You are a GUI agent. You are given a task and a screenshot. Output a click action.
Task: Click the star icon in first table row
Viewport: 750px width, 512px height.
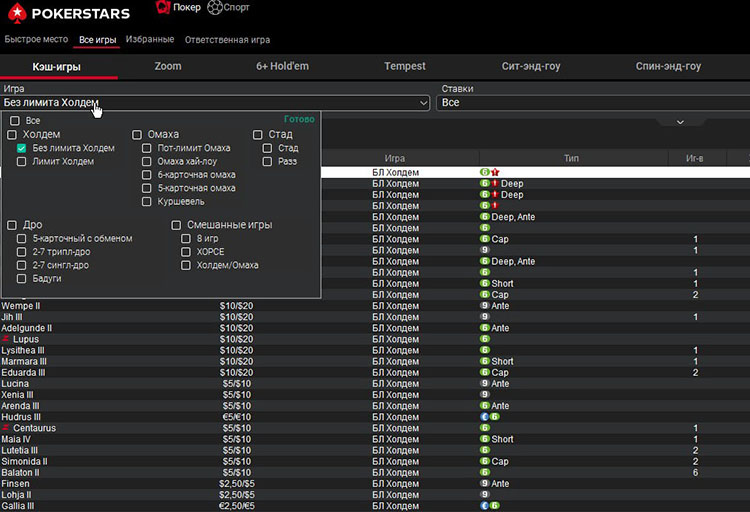pos(496,172)
